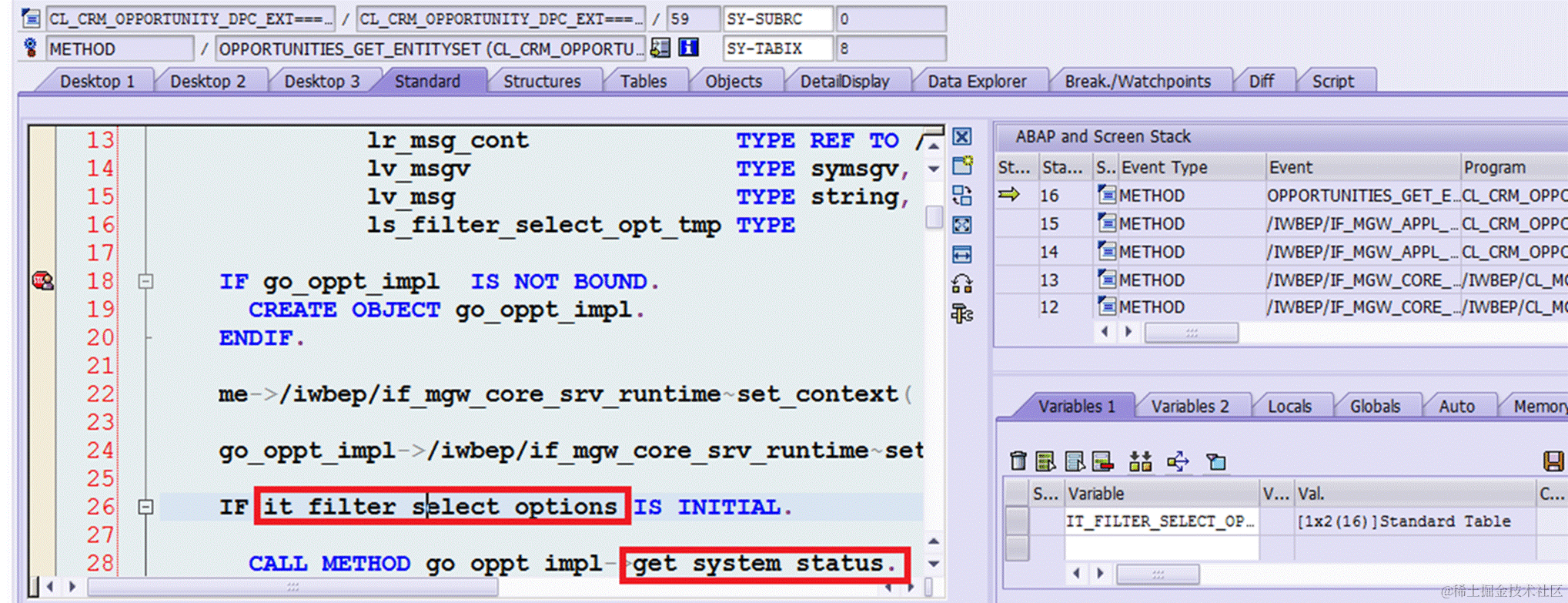Click the maximize tool (full screen) icon
The height and width of the screenshot is (603, 1568).
click(x=962, y=225)
